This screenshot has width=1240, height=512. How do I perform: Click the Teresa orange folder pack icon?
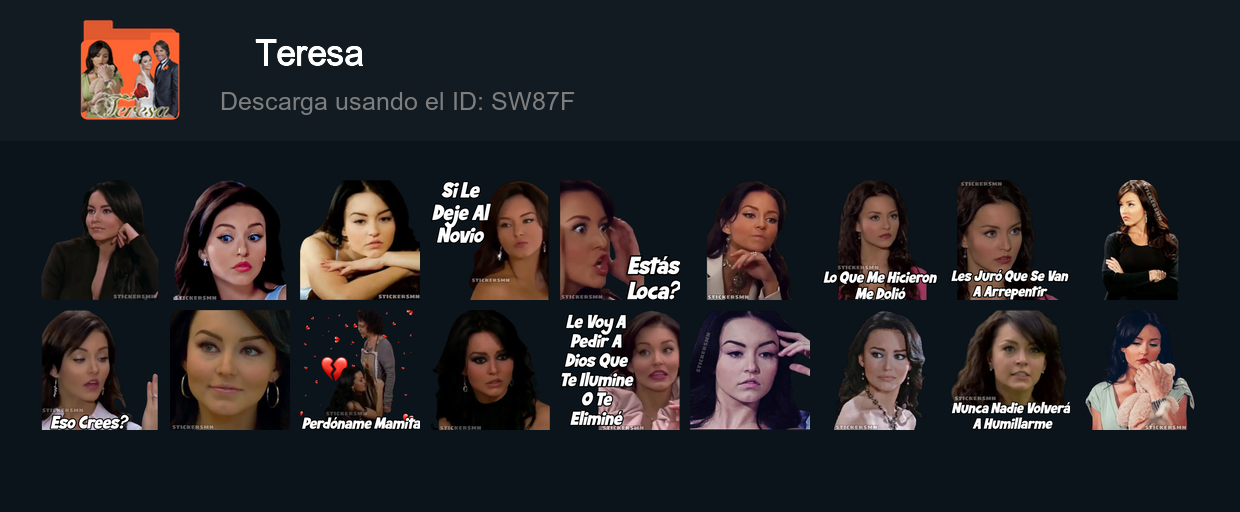130,70
